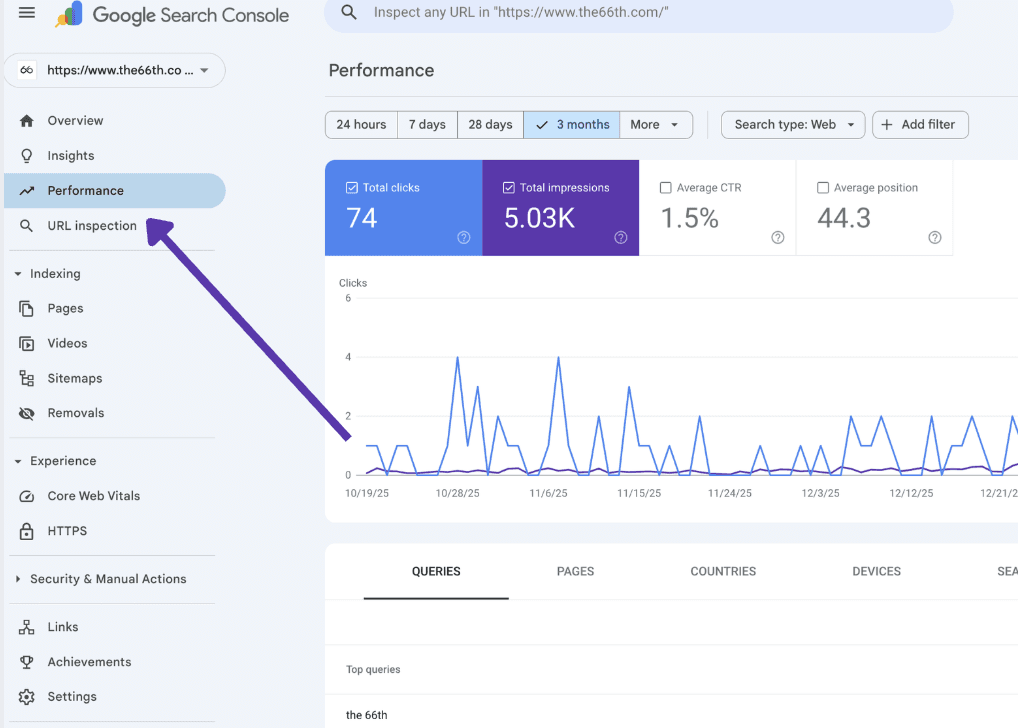1018x728 pixels.
Task: Click the Removals crossed-eye icon
Action: click(27, 414)
